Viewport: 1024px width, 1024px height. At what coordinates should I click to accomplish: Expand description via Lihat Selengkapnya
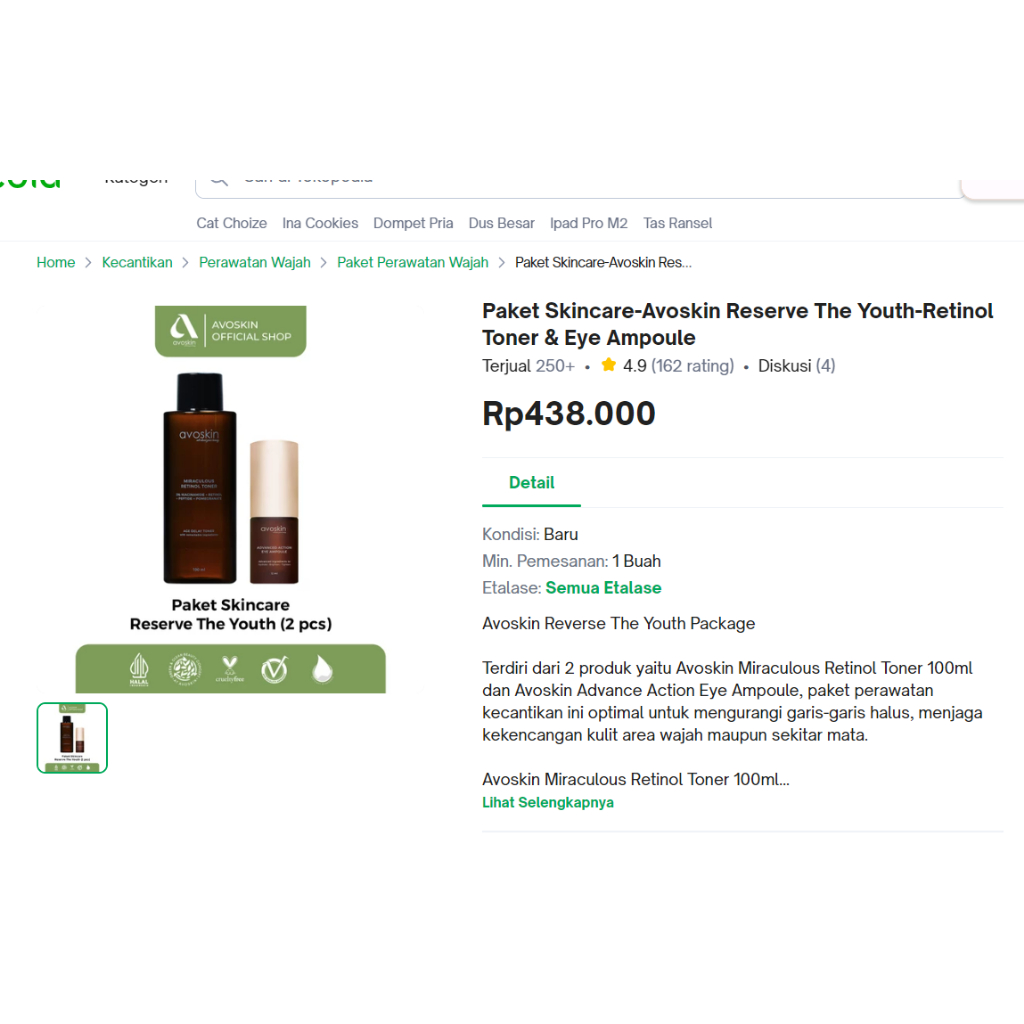[548, 802]
